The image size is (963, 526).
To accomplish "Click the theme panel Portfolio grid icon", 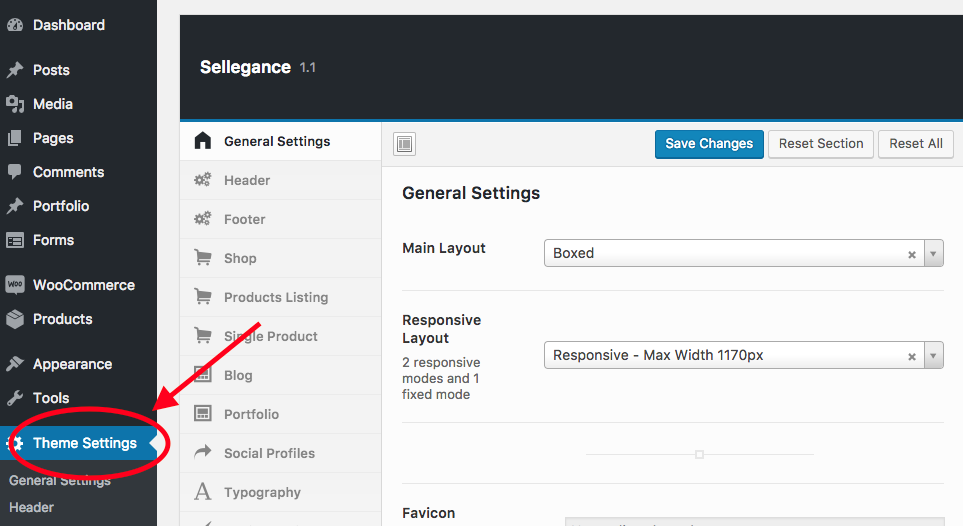I will pos(203,413).
